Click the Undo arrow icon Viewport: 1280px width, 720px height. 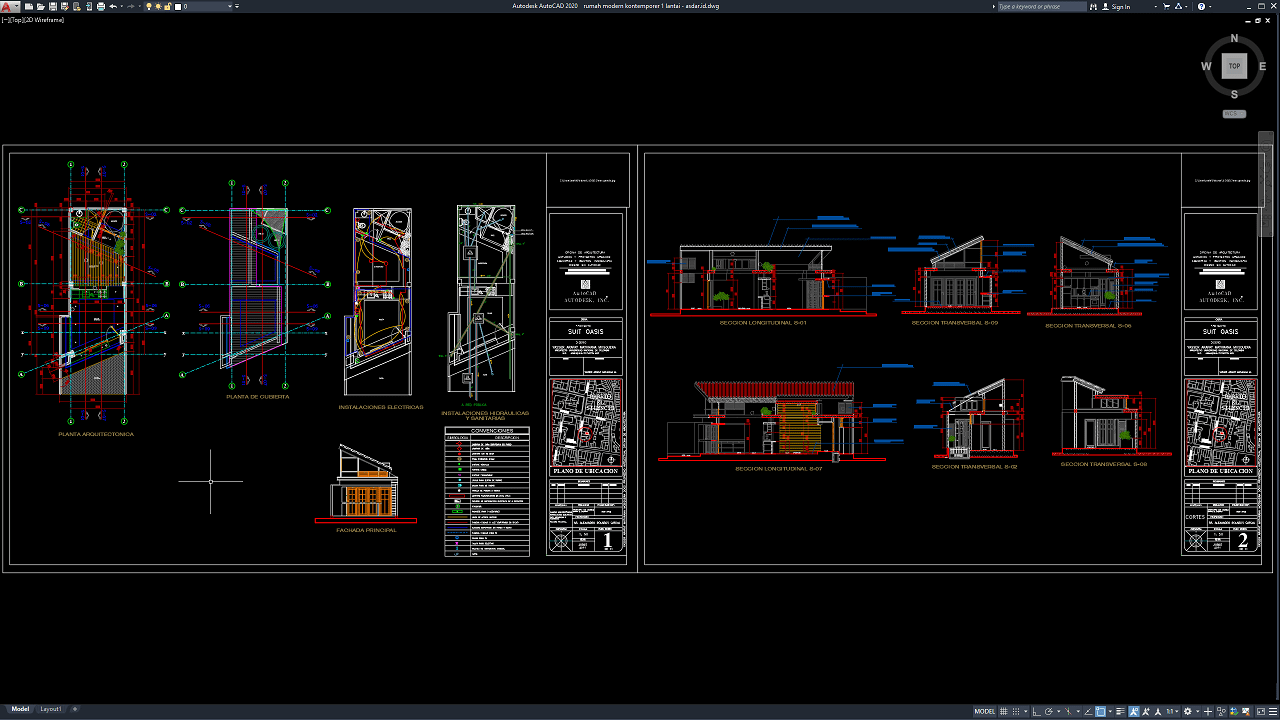[113, 6]
